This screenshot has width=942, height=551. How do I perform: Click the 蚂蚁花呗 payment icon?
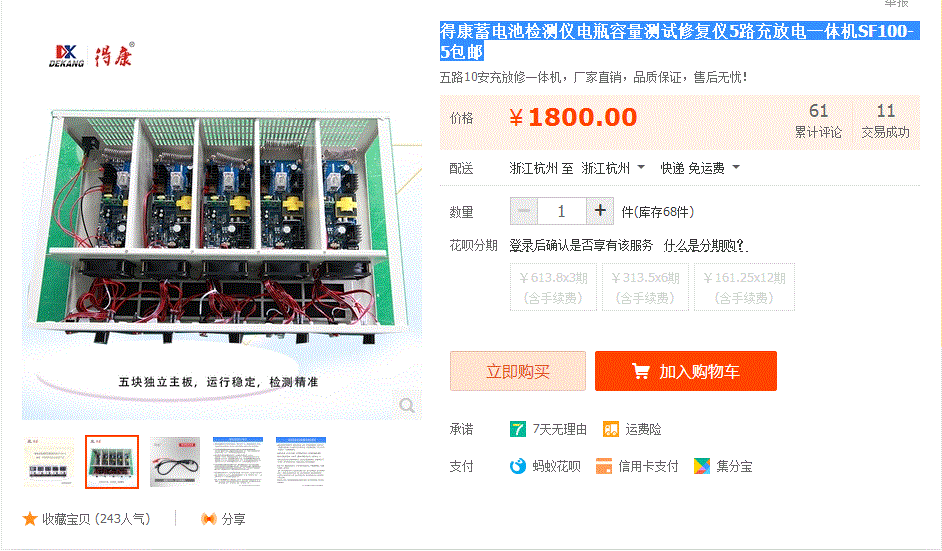517,466
